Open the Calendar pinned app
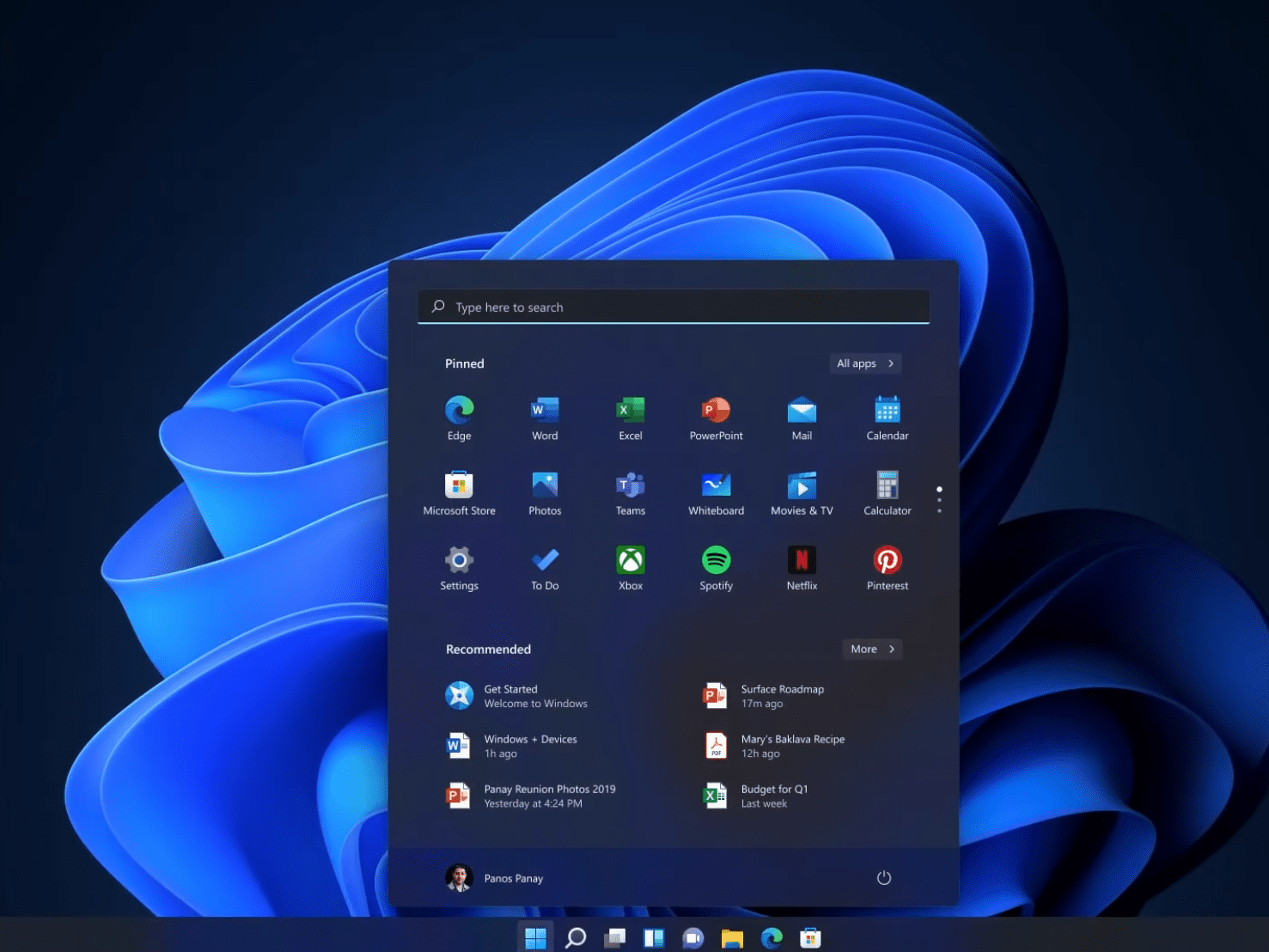Image resolution: width=1269 pixels, height=952 pixels. pos(888,418)
